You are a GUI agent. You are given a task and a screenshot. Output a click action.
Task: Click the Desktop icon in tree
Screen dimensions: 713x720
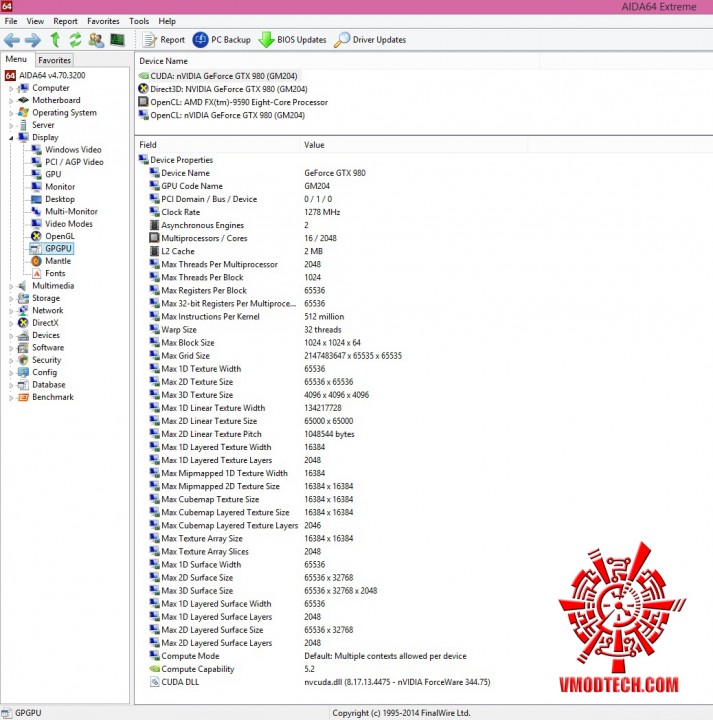click(36, 199)
